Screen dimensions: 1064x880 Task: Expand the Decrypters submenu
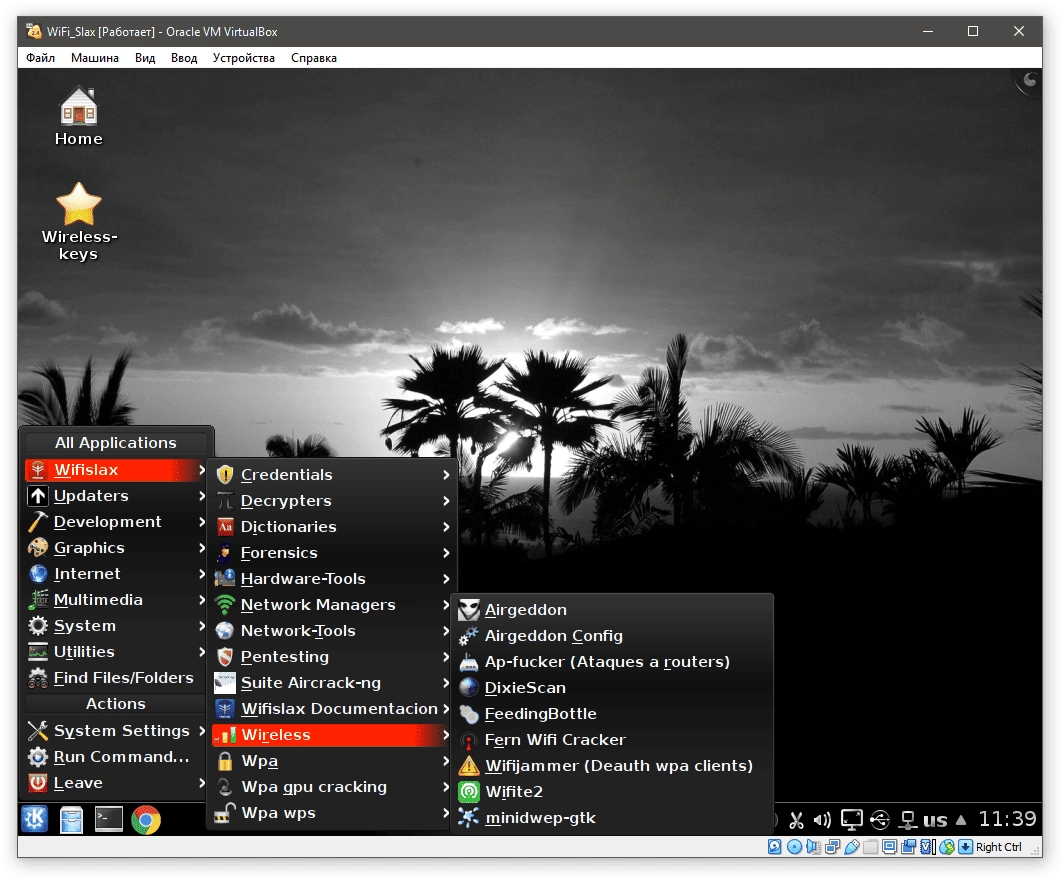coord(332,501)
